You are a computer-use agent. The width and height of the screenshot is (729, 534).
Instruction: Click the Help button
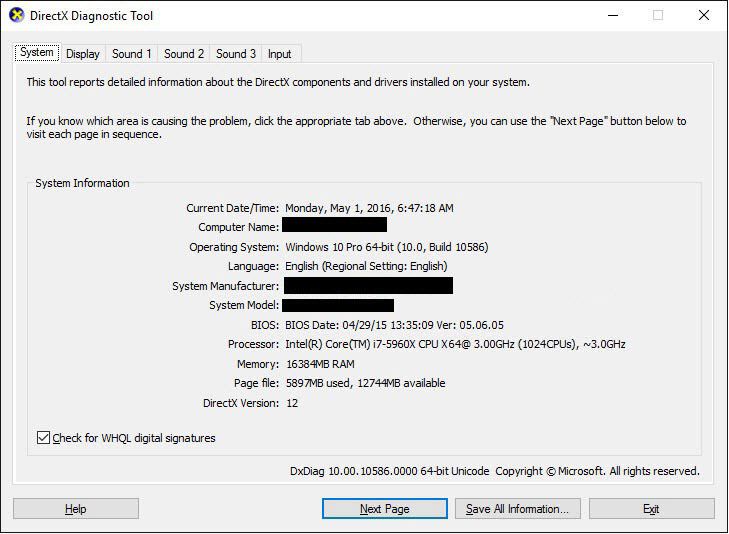click(76, 509)
